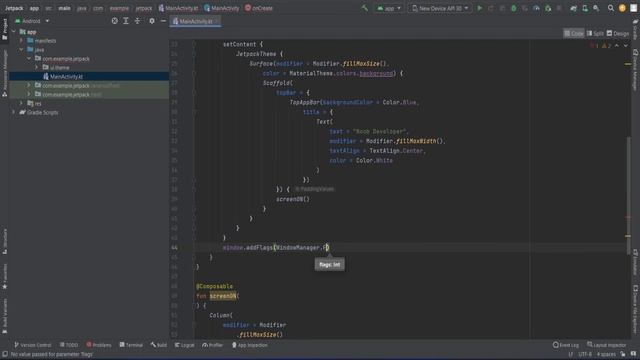The image size is (640, 360).
Task: Run the app with the green play button
Action: point(480,8)
